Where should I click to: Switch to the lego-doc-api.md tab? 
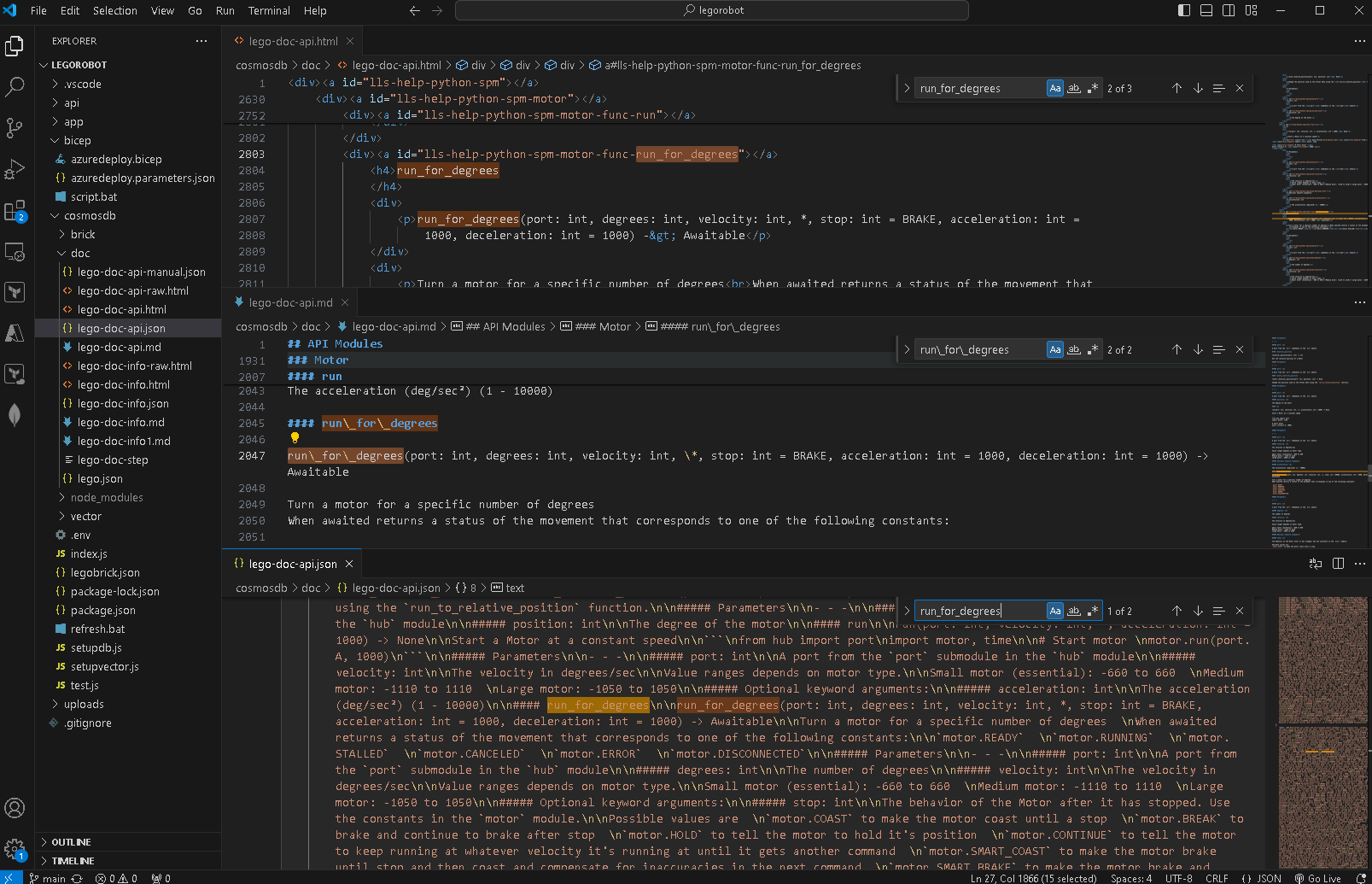coord(291,302)
